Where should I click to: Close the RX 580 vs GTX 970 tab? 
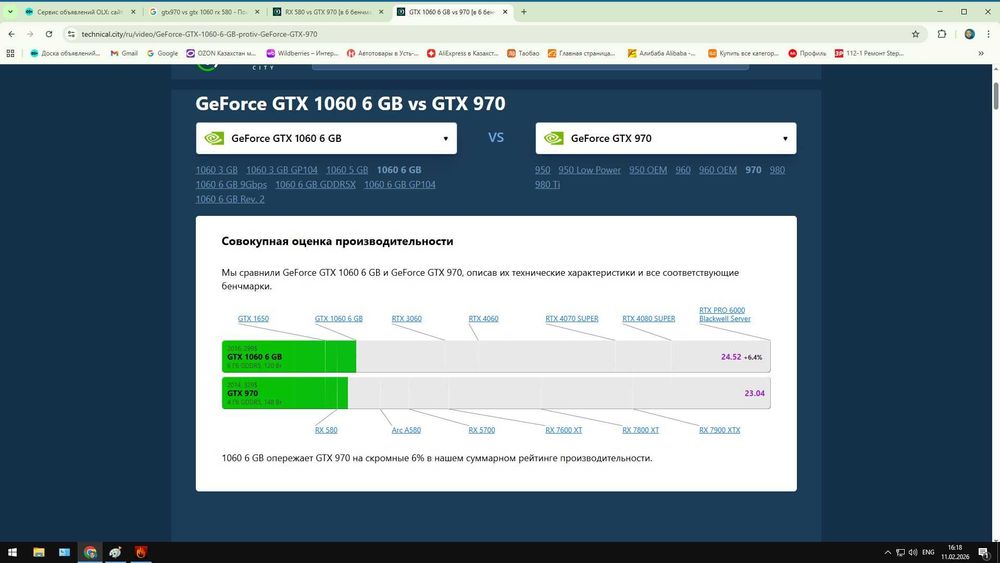coord(381,11)
